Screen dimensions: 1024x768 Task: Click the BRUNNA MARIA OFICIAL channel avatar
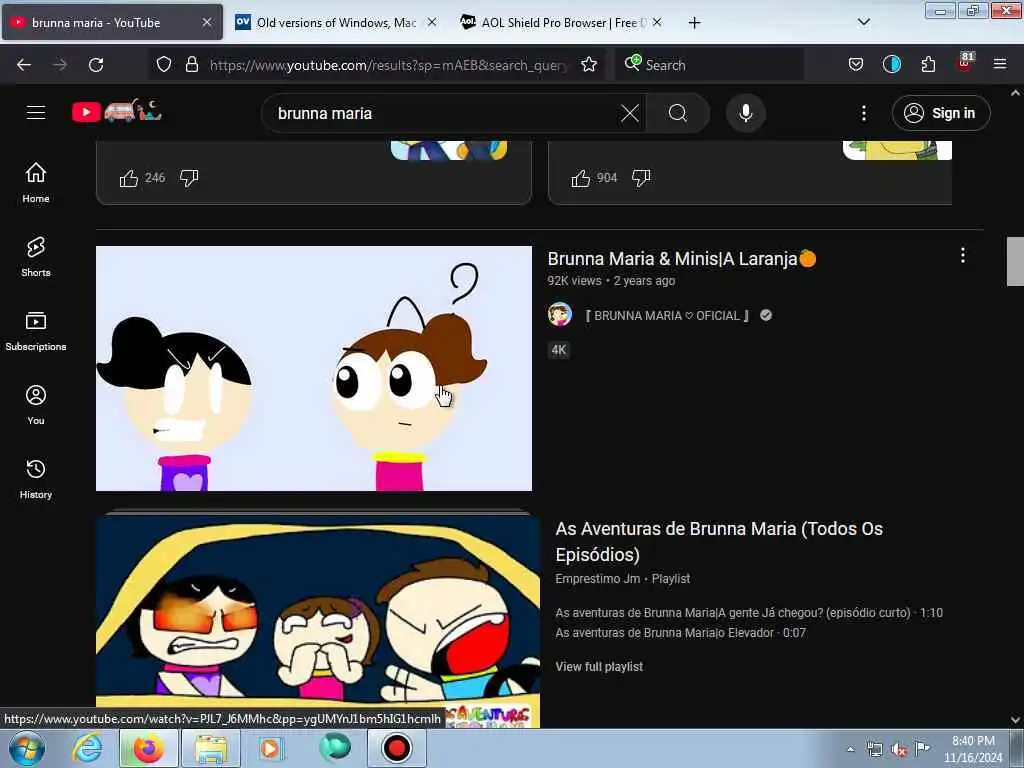[x=560, y=315]
